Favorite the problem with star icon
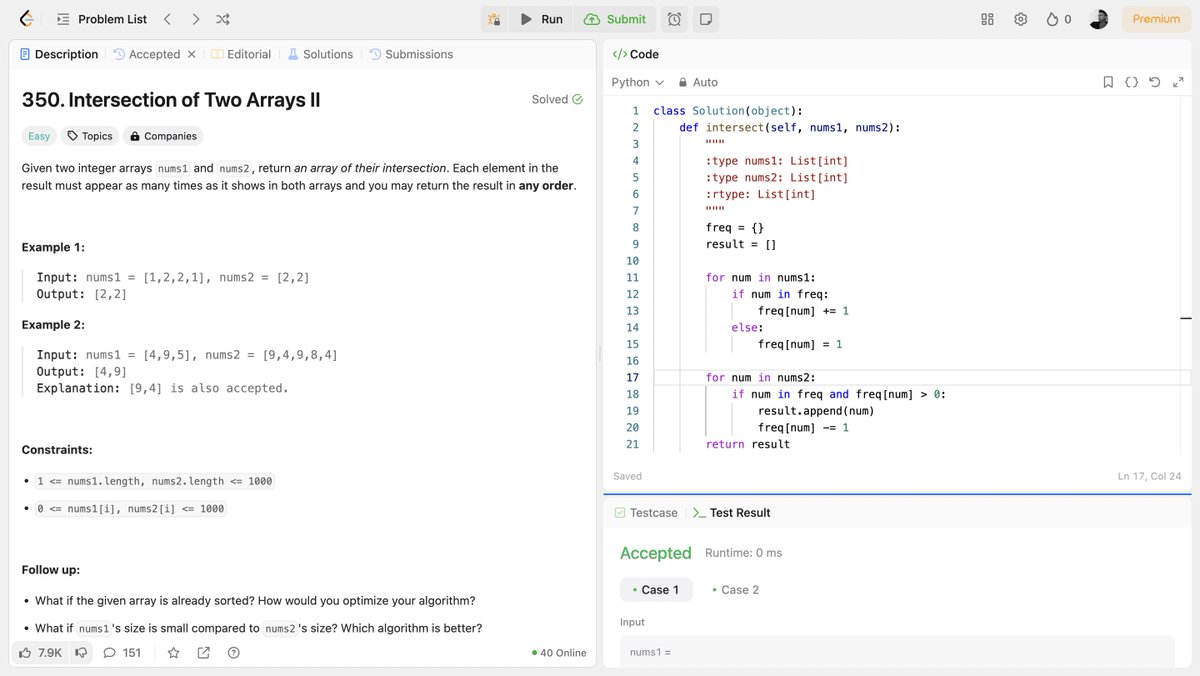 [x=173, y=653]
